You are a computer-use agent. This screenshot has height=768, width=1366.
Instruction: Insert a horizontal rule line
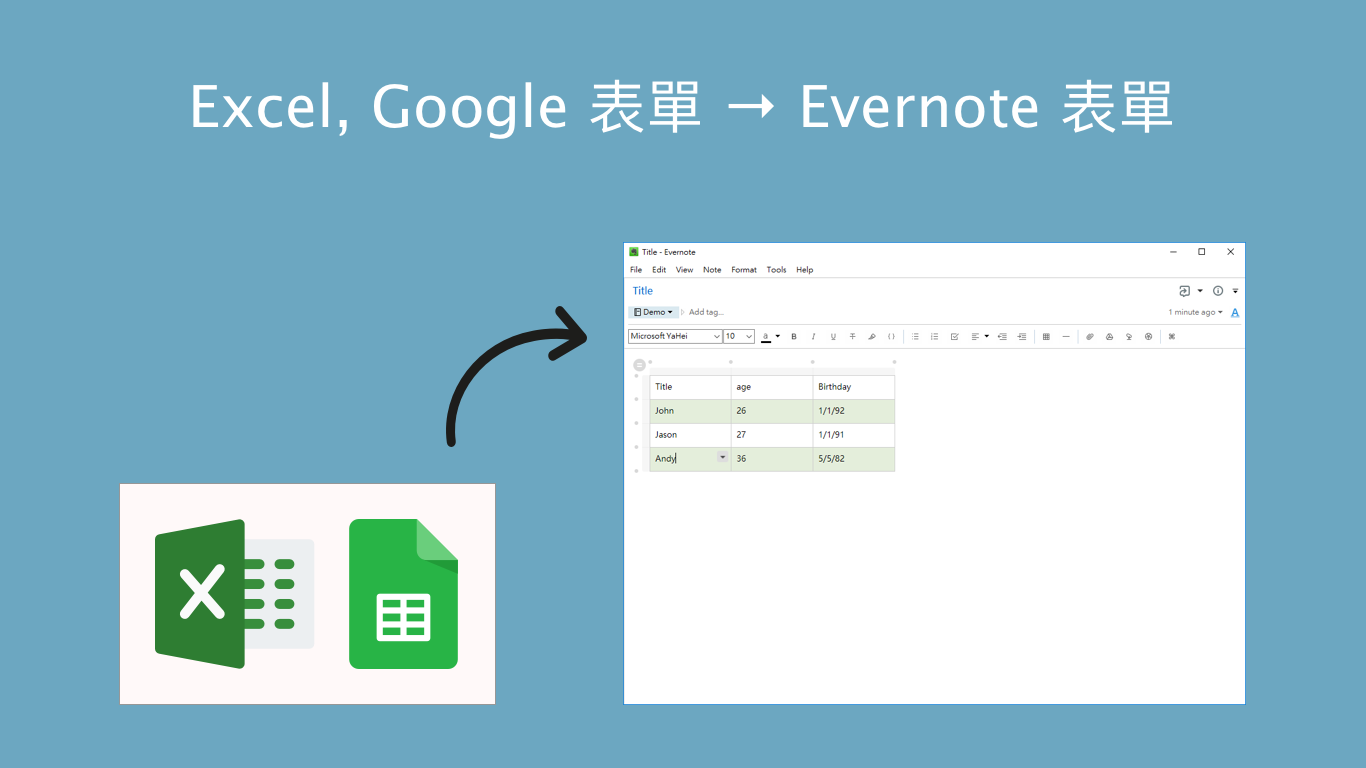tap(1066, 337)
